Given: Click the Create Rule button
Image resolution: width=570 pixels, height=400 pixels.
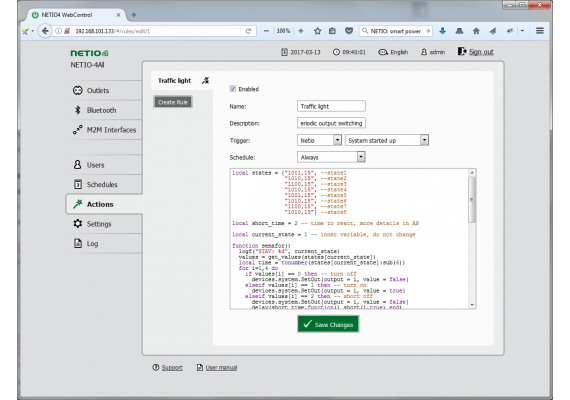Looking at the screenshot, I should pos(173,102).
